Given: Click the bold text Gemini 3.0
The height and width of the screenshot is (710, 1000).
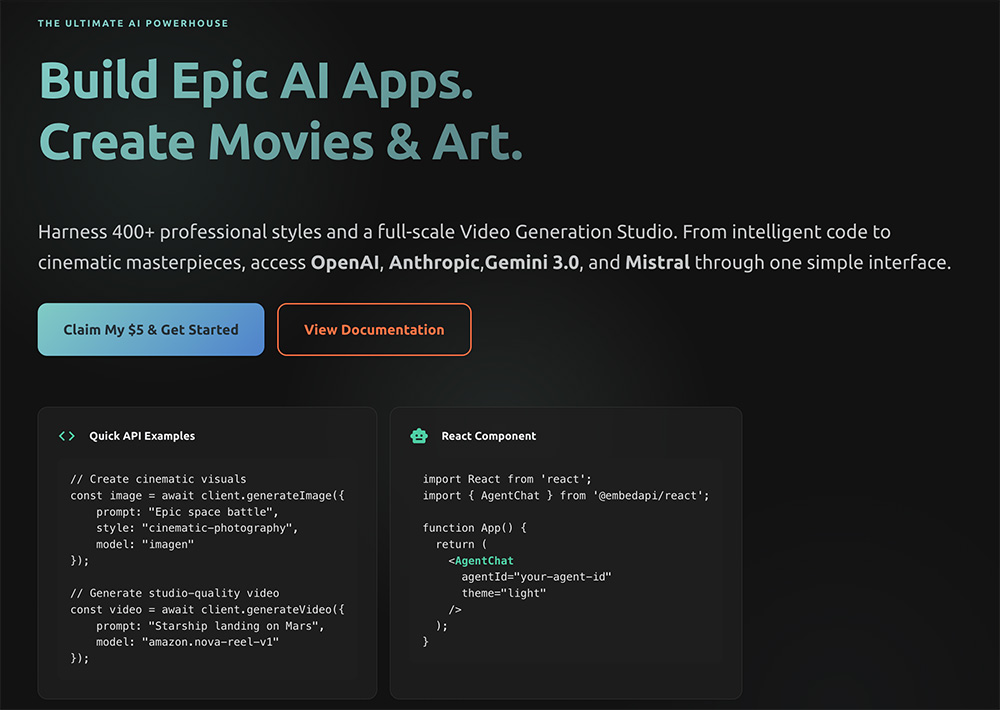Looking at the screenshot, I should click(532, 262).
